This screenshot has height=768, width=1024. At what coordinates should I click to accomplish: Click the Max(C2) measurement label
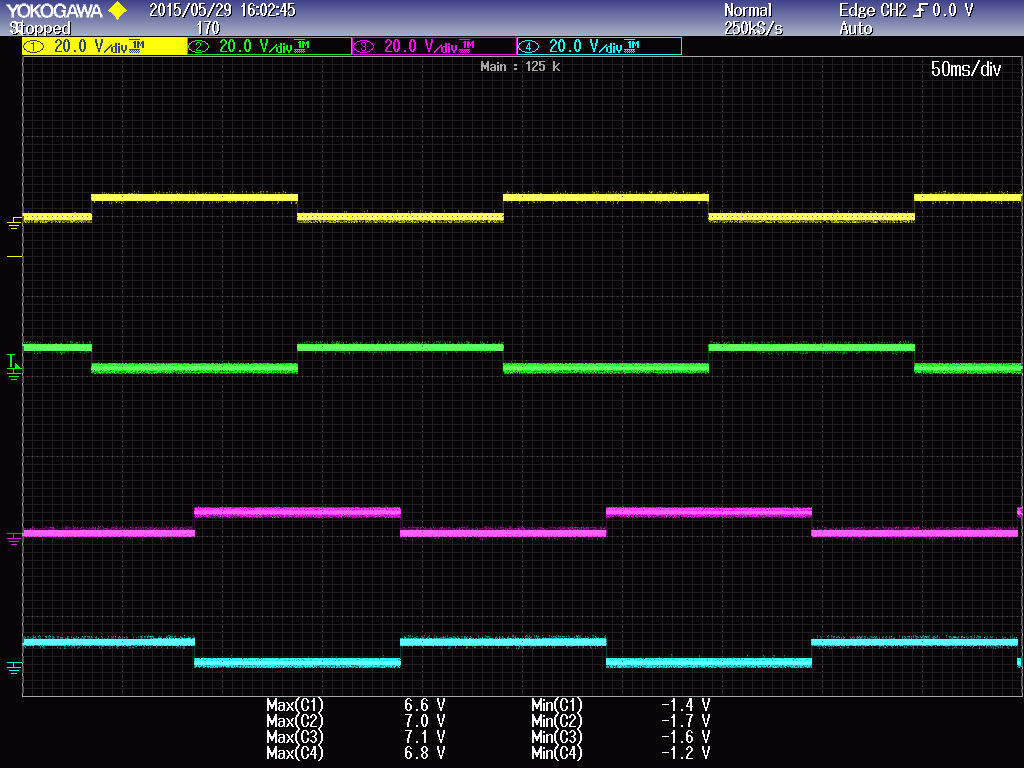[x=295, y=721]
